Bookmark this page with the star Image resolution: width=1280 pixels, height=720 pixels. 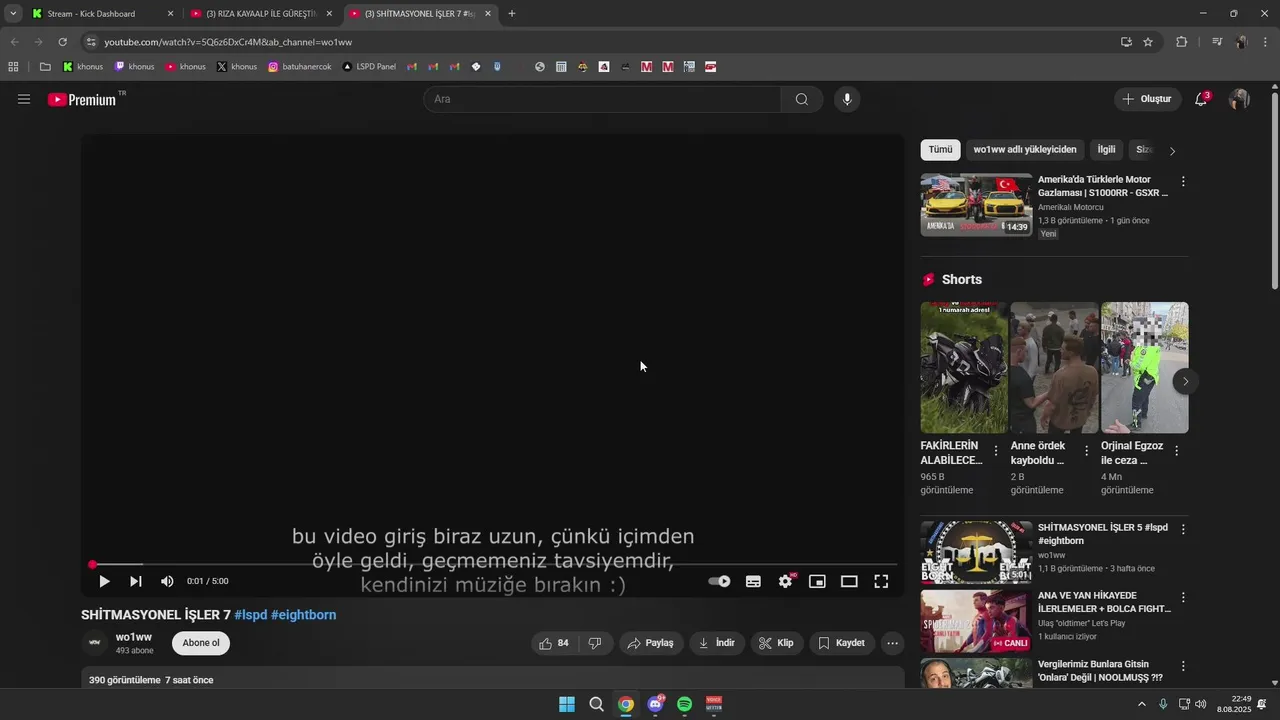(1148, 42)
